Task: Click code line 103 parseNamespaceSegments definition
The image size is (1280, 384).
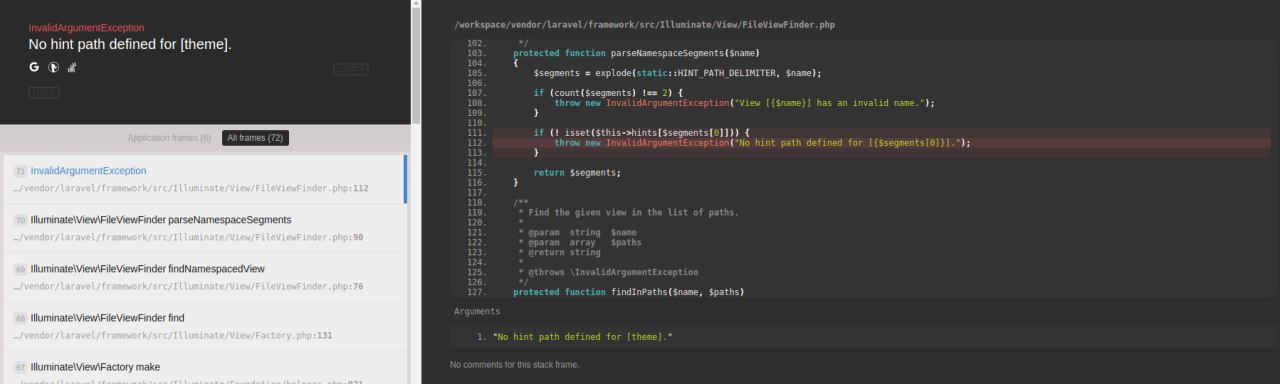Action: 636,53
